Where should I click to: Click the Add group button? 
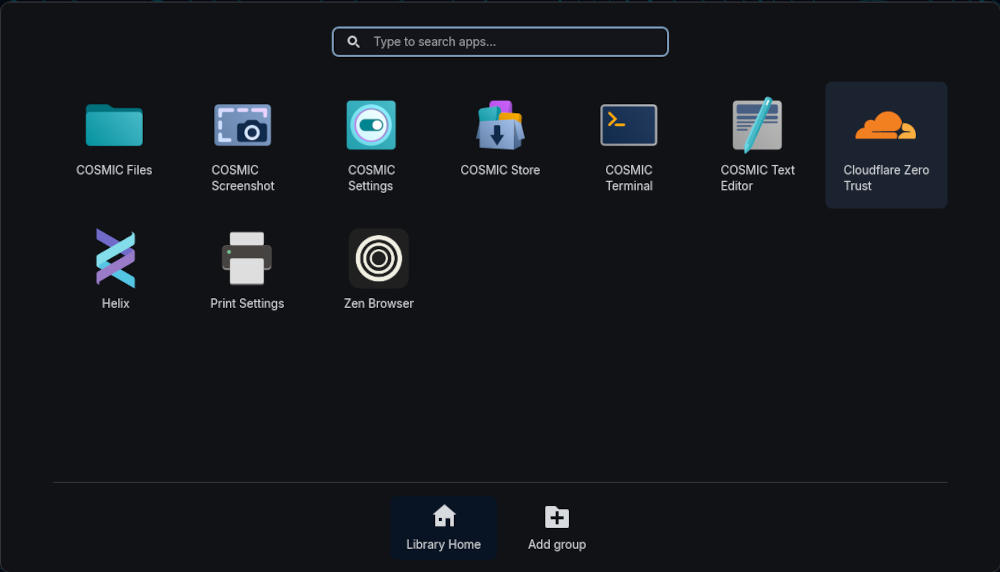[557, 528]
